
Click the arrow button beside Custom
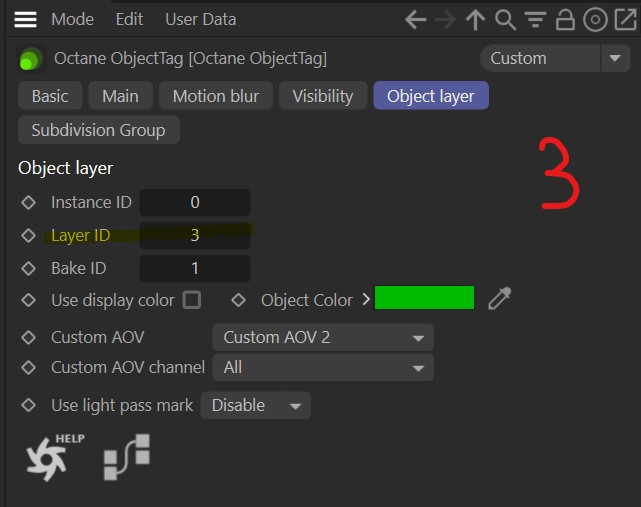[615, 58]
